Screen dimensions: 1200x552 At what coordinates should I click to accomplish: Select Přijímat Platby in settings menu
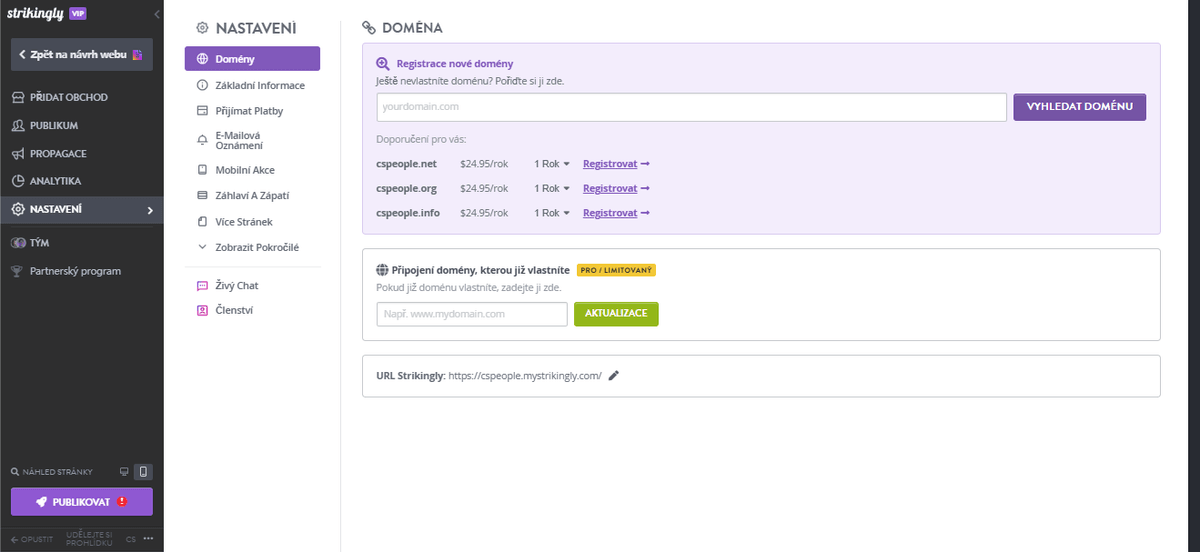(x=250, y=111)
